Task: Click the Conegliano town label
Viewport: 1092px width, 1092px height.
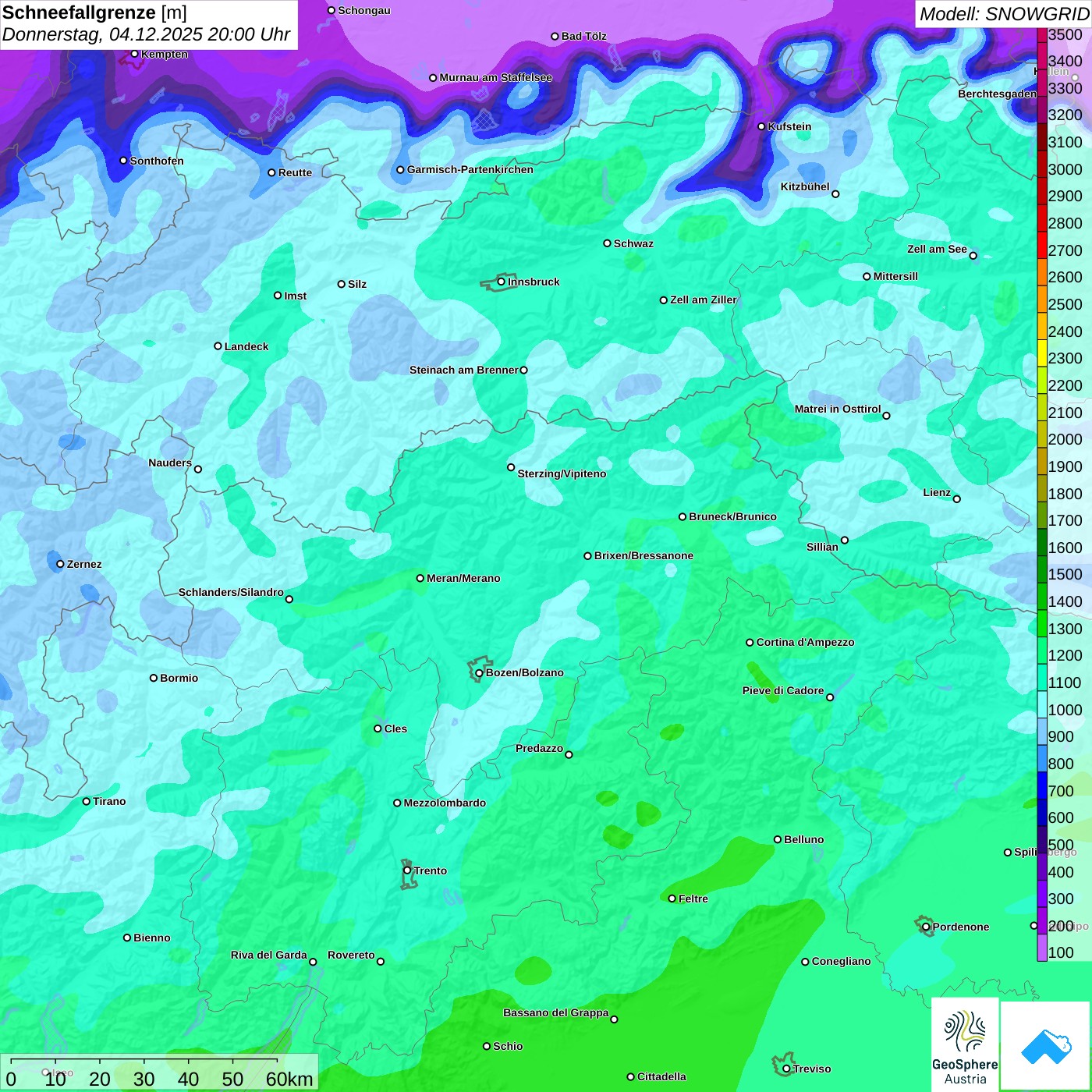Action: tap(841, 961)
